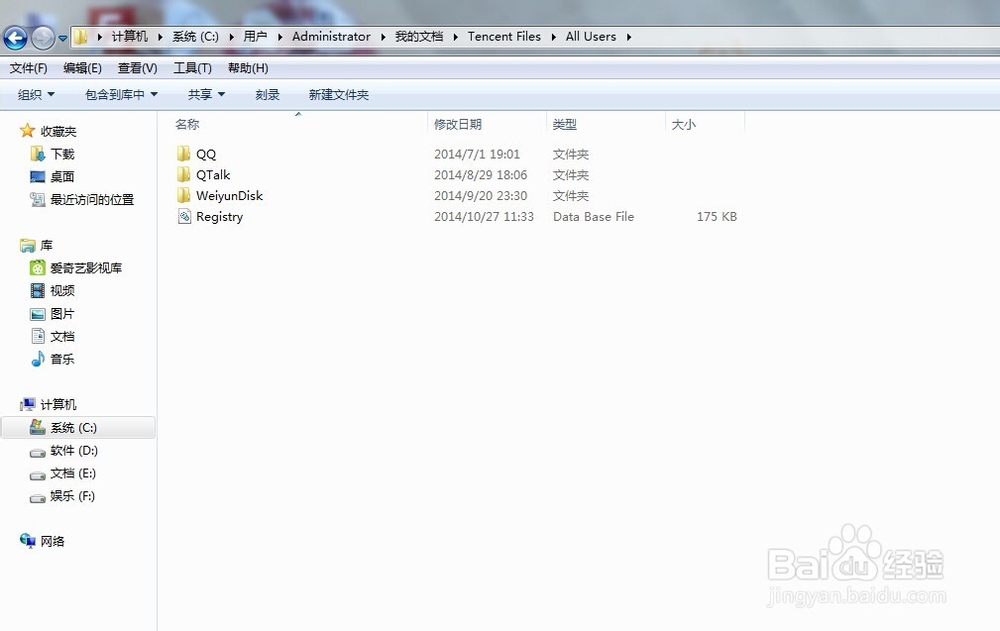
Task: Click the 桌面 desktop icon in sidebar
Action: pyautogui.click(x=38, y=177)
